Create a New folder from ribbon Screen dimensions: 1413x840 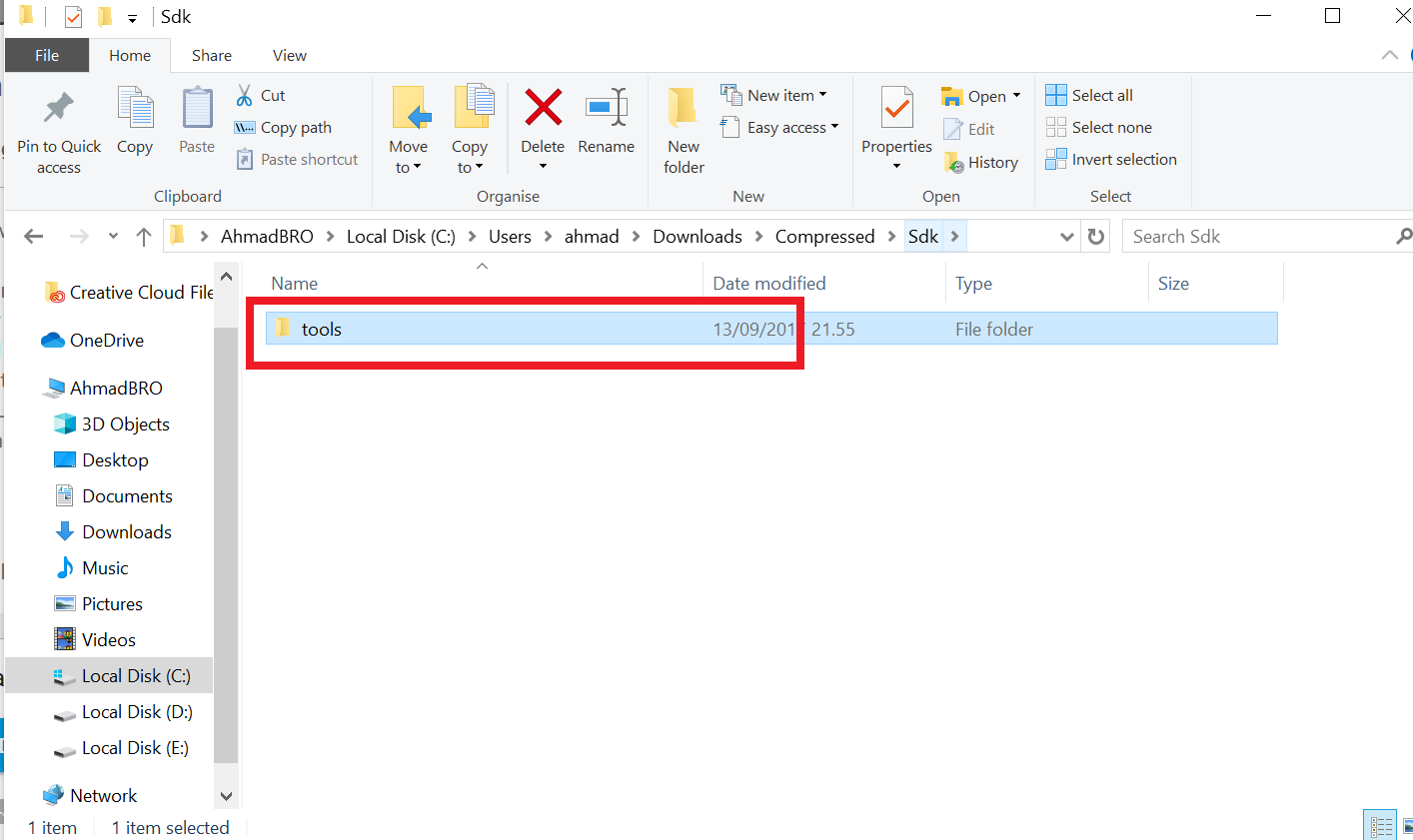(x=684, y=130)
